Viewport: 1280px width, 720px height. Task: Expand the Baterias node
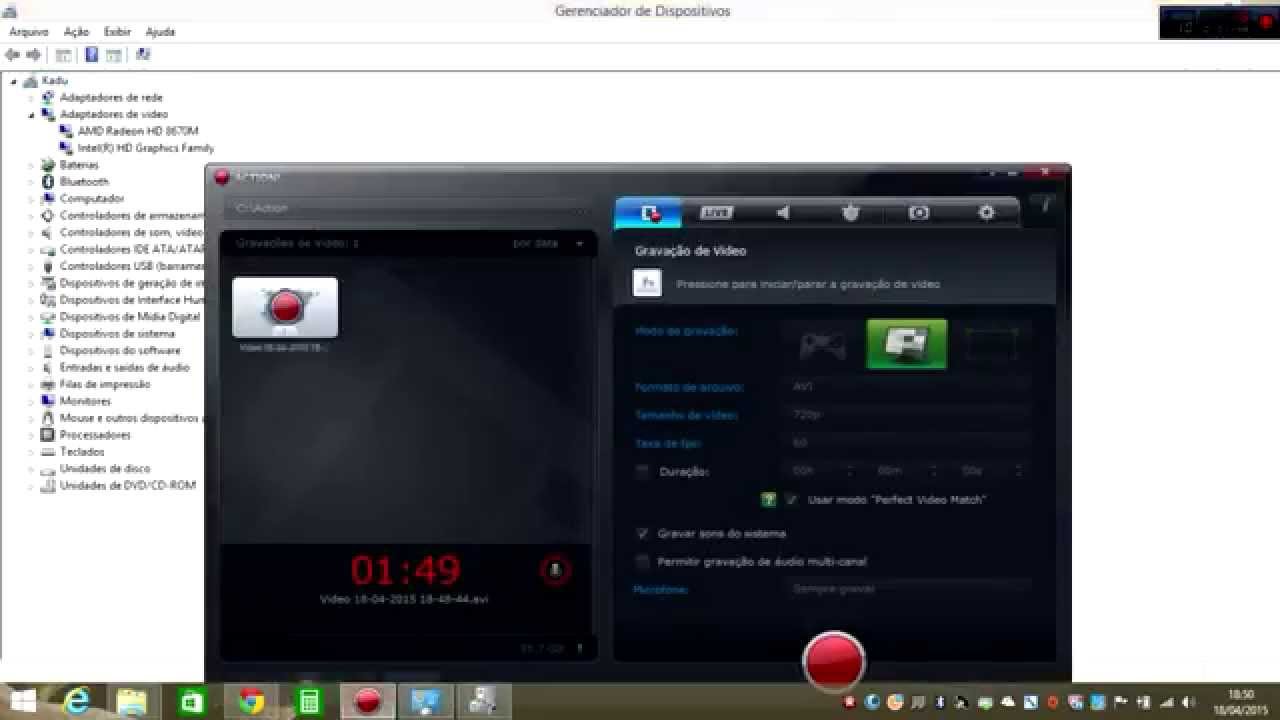coord(31,165)
